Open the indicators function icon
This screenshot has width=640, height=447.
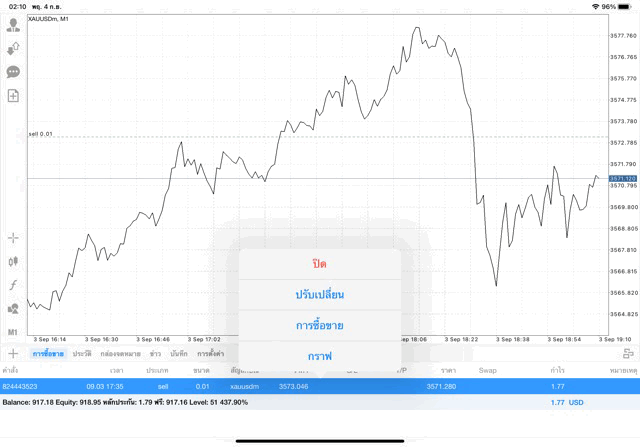point(13,285)
